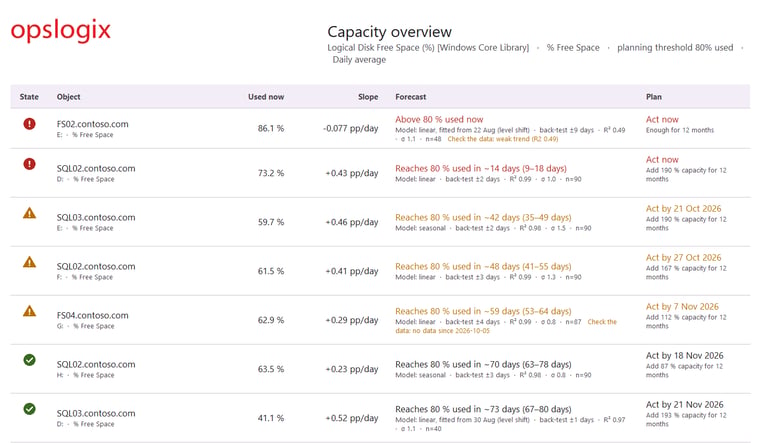Click the 'planning threshold 80% used' subtitle text

click(675, 47)
